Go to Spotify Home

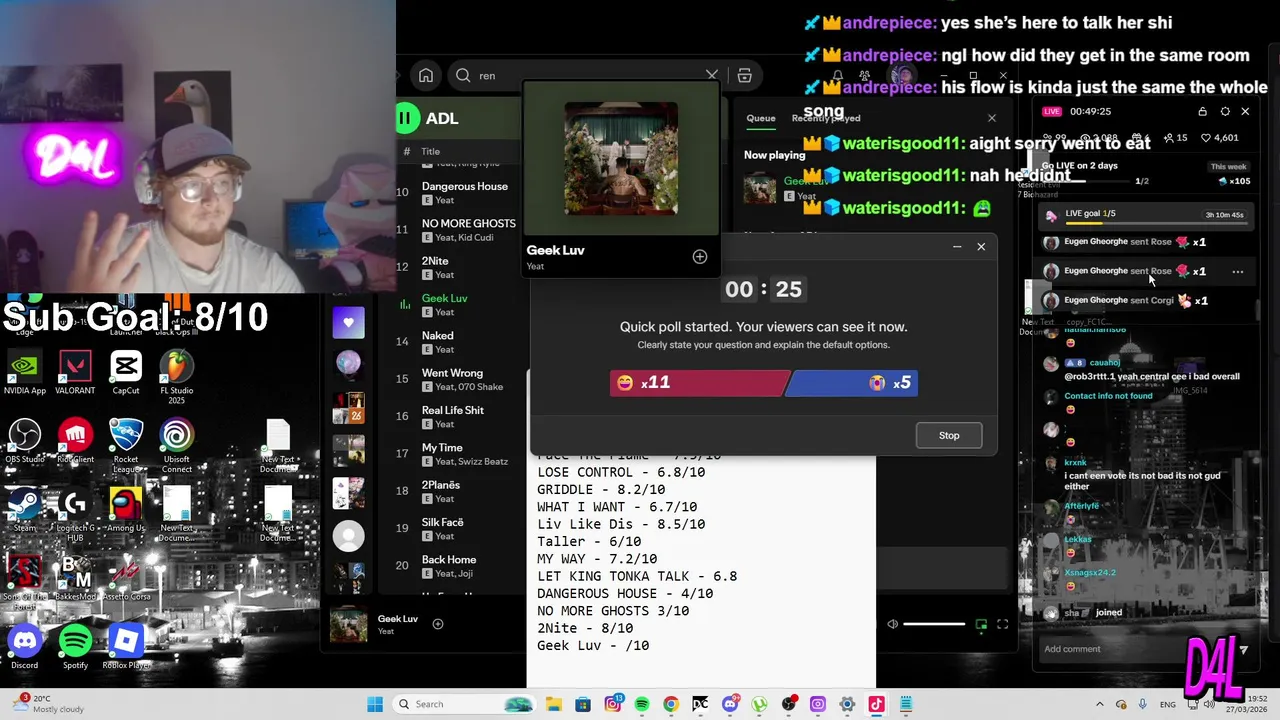point(426,75)
